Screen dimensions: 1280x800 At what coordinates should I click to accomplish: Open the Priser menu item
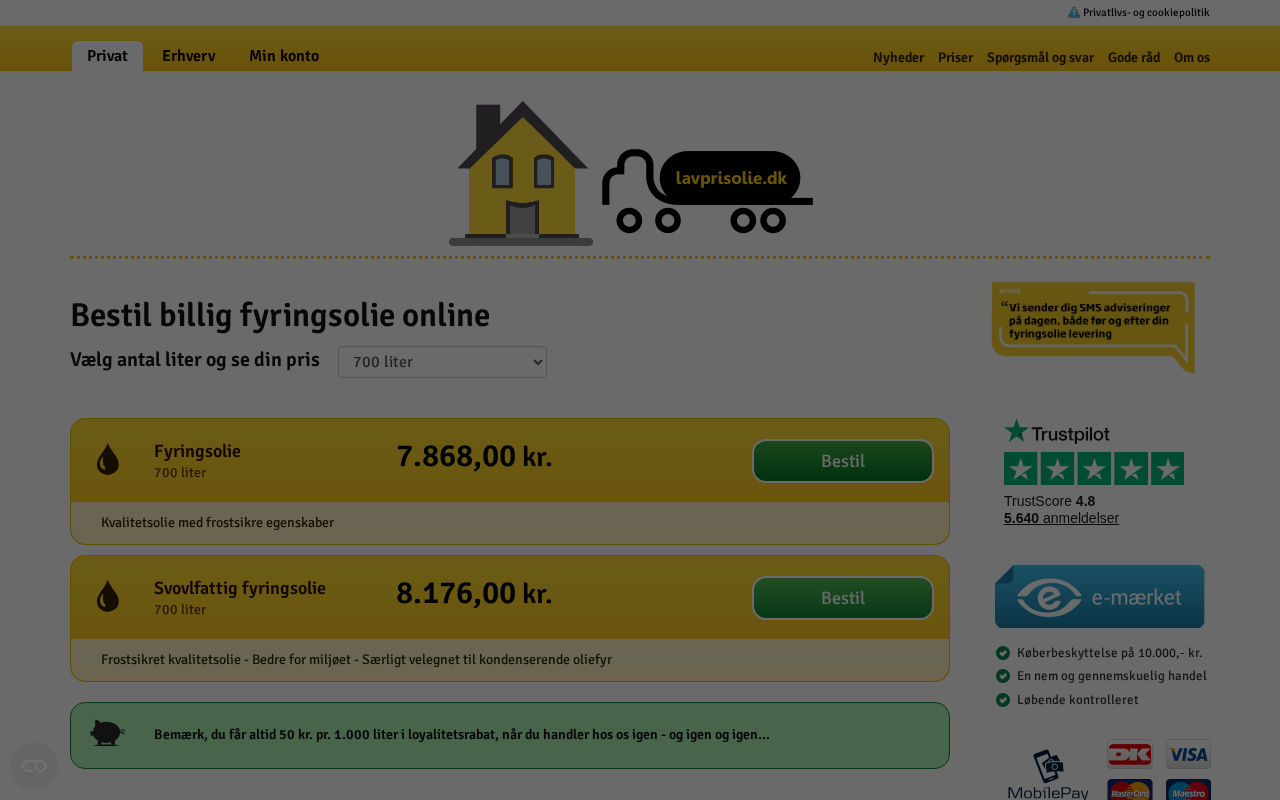[x=955, y=58]
